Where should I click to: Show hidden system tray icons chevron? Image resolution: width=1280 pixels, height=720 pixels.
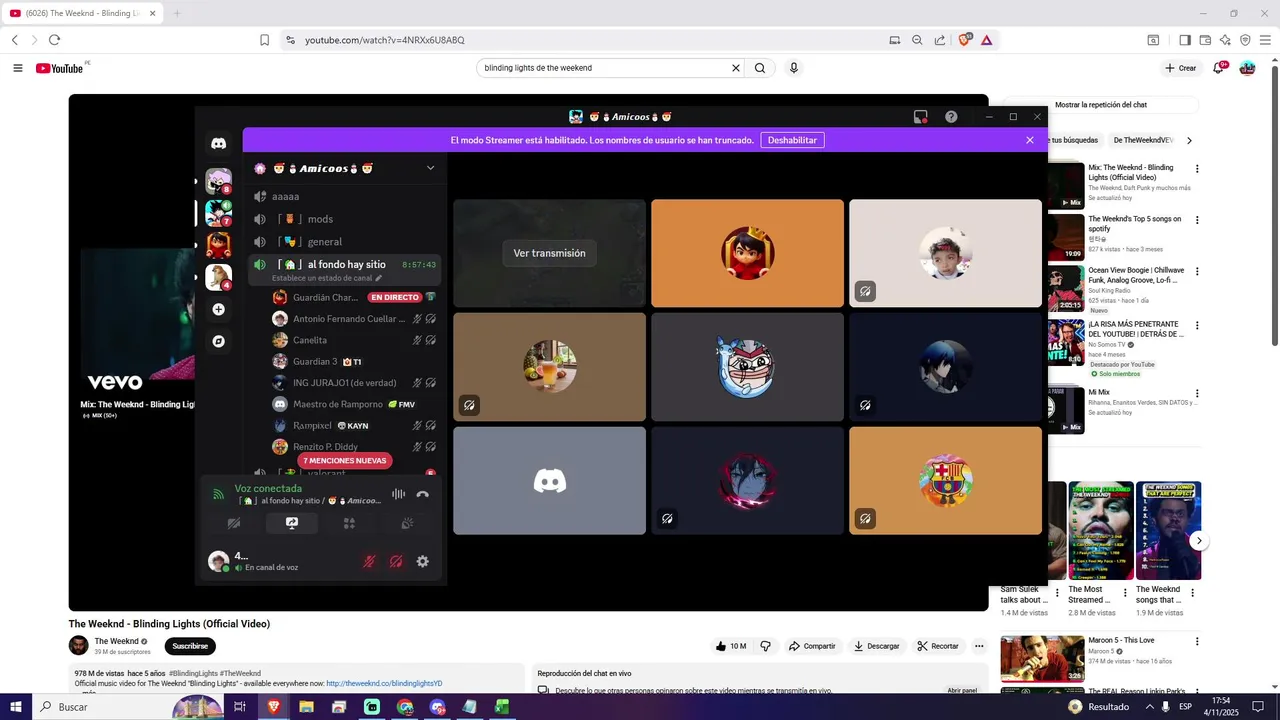(1149, 707)
